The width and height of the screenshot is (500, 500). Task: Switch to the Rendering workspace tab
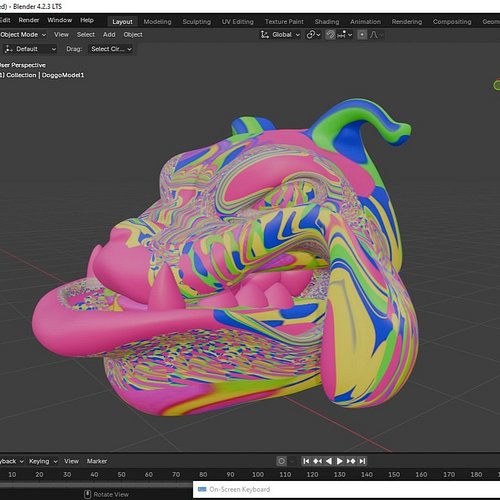click(x=407, y=22)
